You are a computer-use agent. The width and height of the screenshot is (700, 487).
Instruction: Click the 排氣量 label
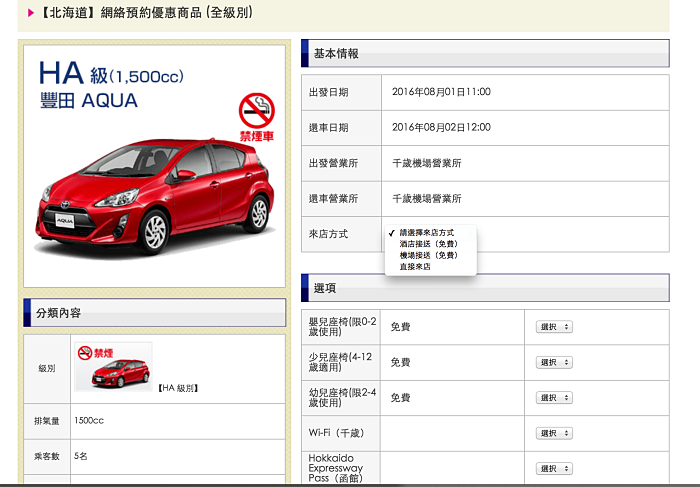pyautogui.click(x=47, y=421)
